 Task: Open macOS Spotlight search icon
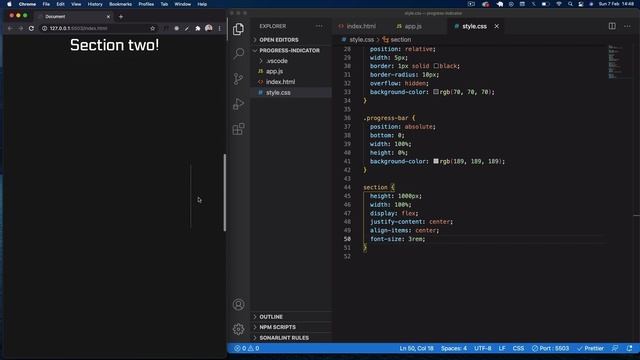point(570,4)
